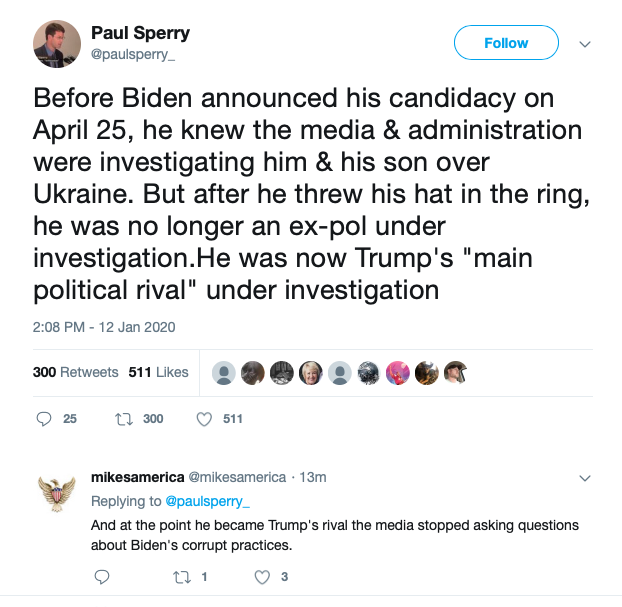Like Paul Sperry's tweet with heart icon
The height and width of the screenshot is (607, 622).
204,419
